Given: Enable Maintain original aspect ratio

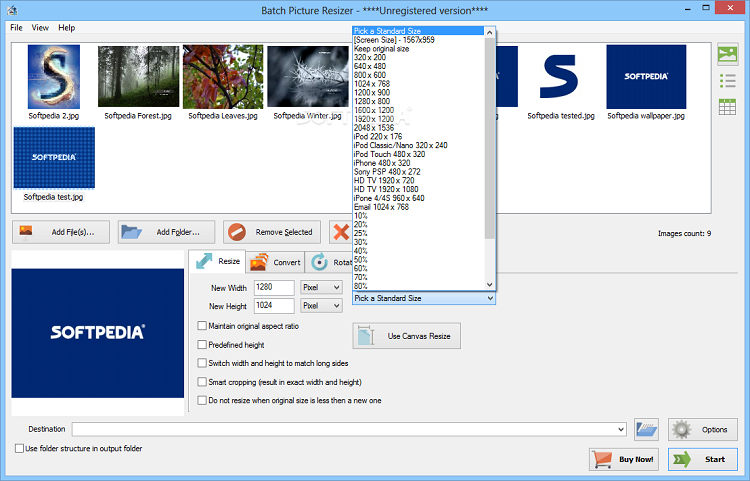Looking at the screenshot, I should [202, 326].
